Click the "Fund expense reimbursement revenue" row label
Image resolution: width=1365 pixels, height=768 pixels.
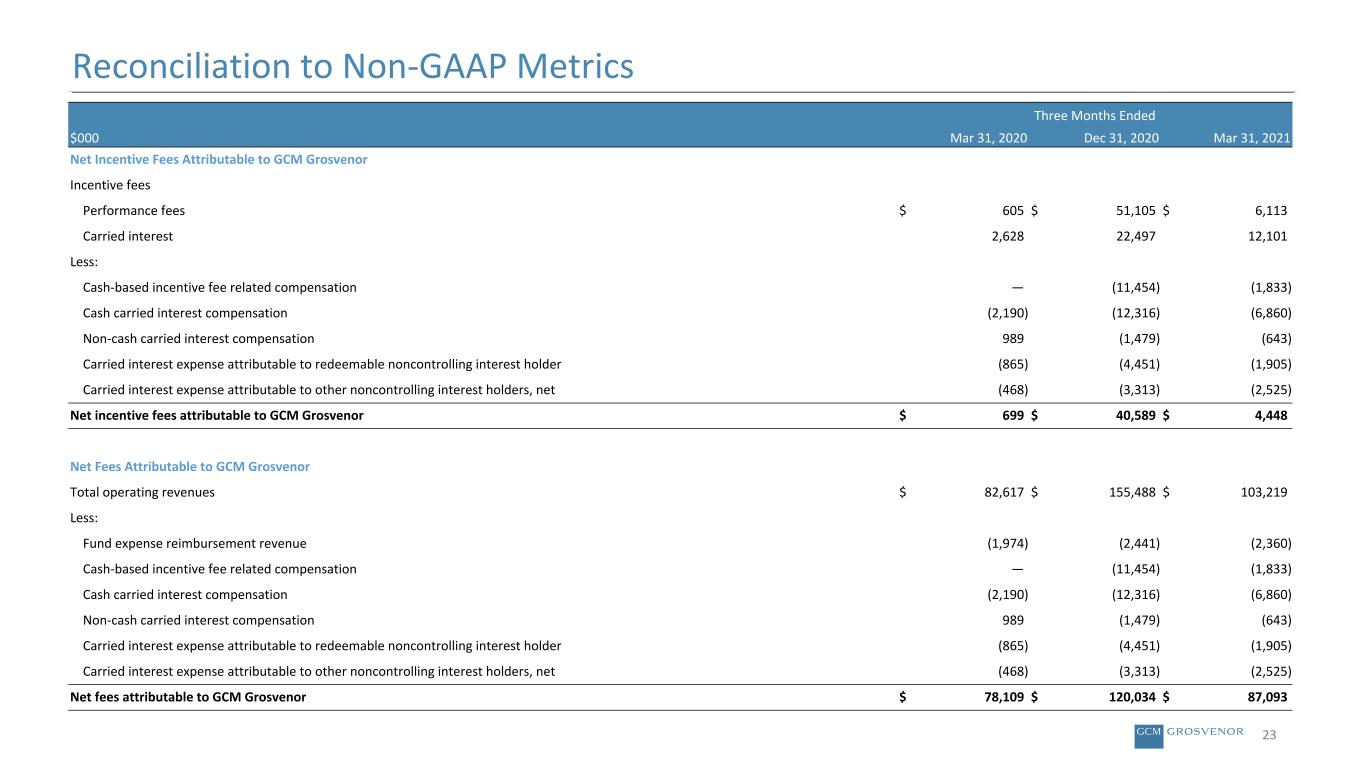(195, 543)
